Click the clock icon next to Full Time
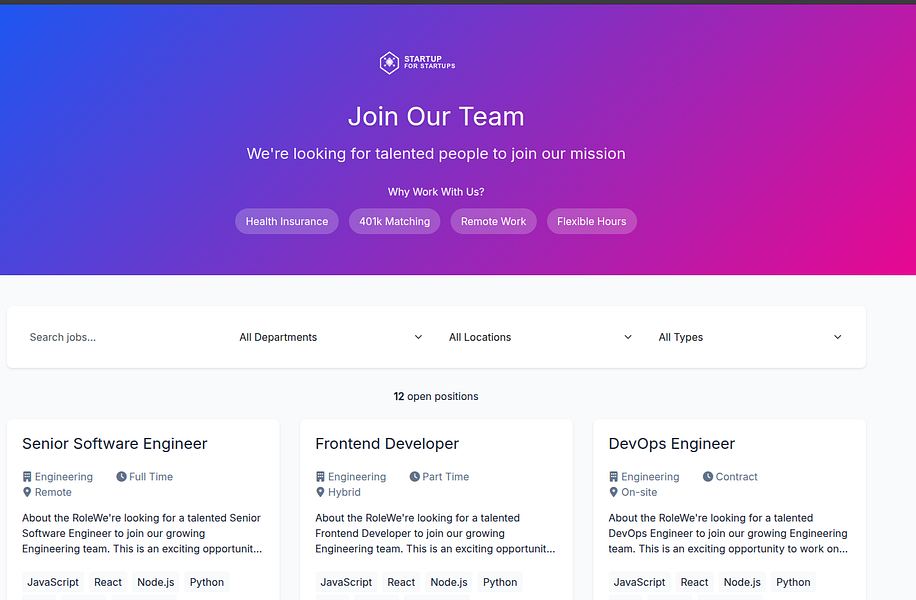The height and width of the screenshot is (600, 916). 120,477
